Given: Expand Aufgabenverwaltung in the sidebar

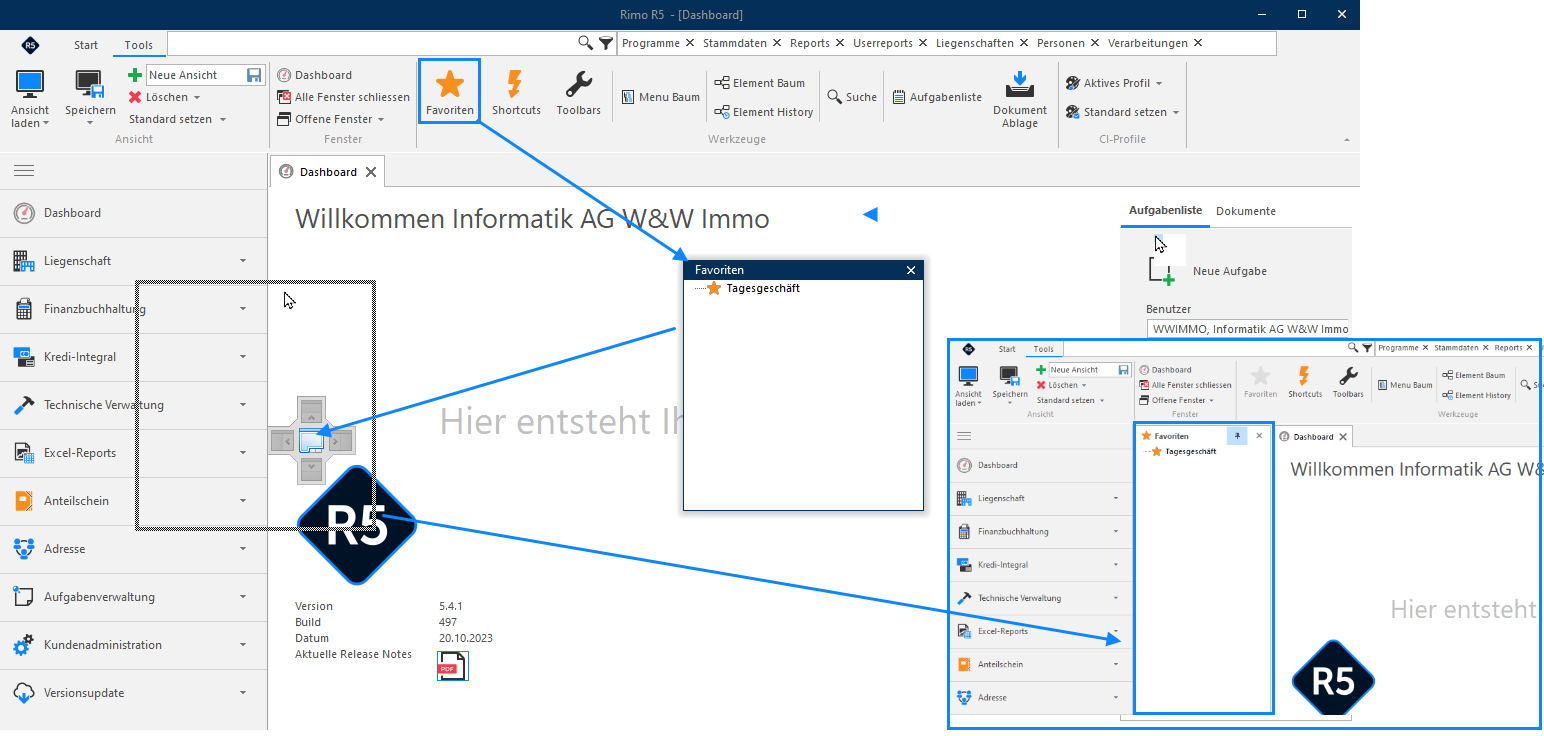Looking at the screenshot, I should pyautogui.click(x=243, y=597).
